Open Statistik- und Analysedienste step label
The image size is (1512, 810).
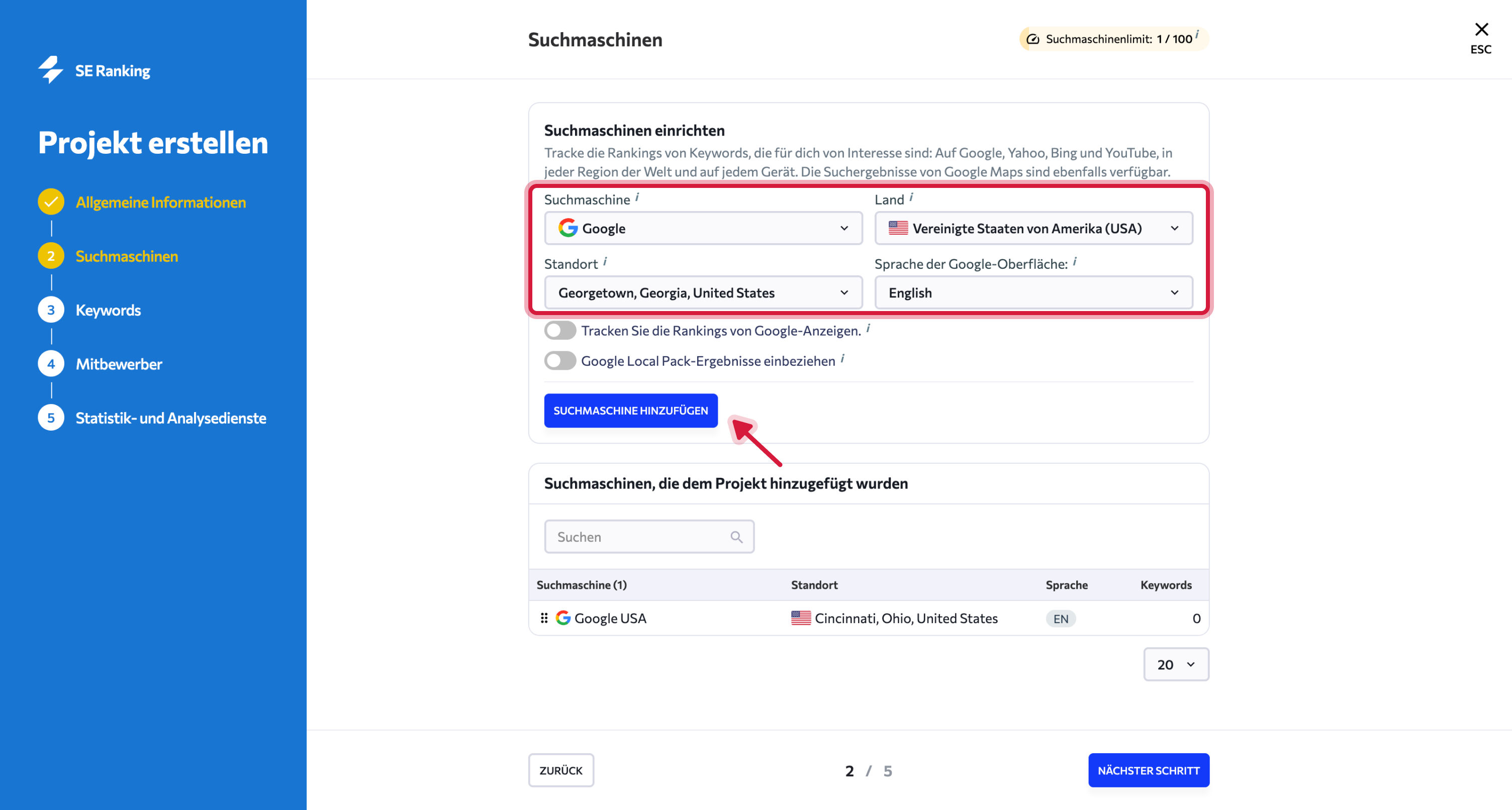[171, 419]
